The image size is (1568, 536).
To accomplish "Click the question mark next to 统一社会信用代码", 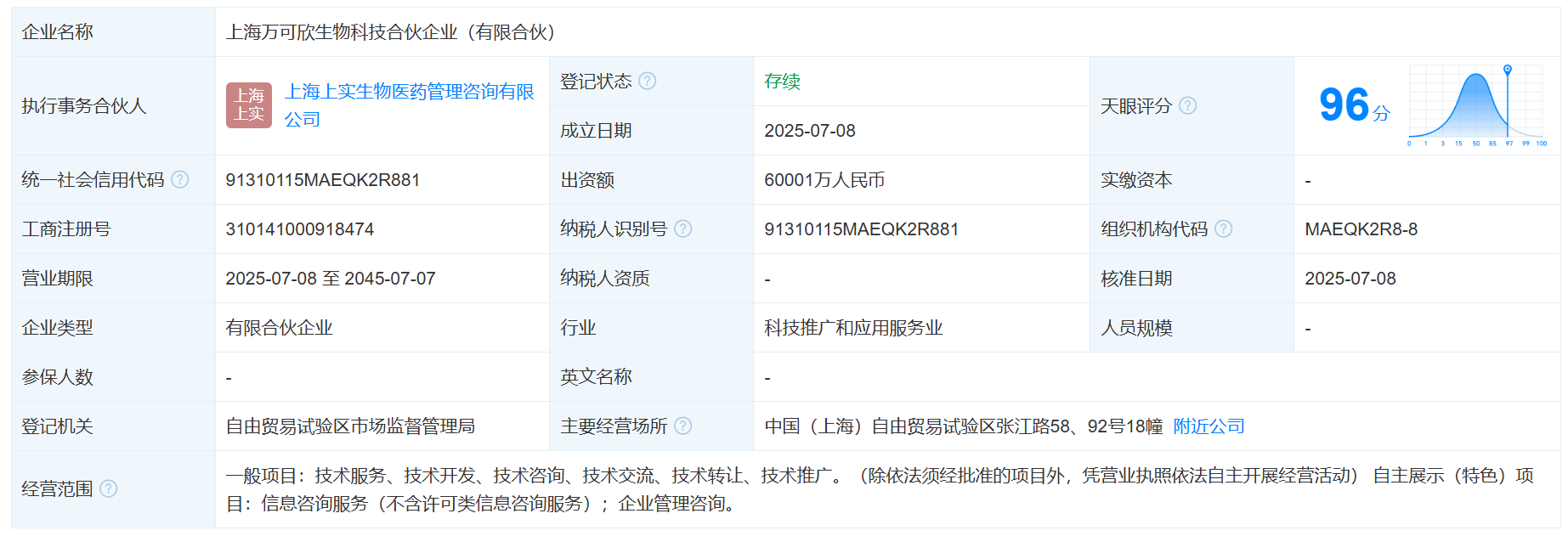I will click(180, 179).
